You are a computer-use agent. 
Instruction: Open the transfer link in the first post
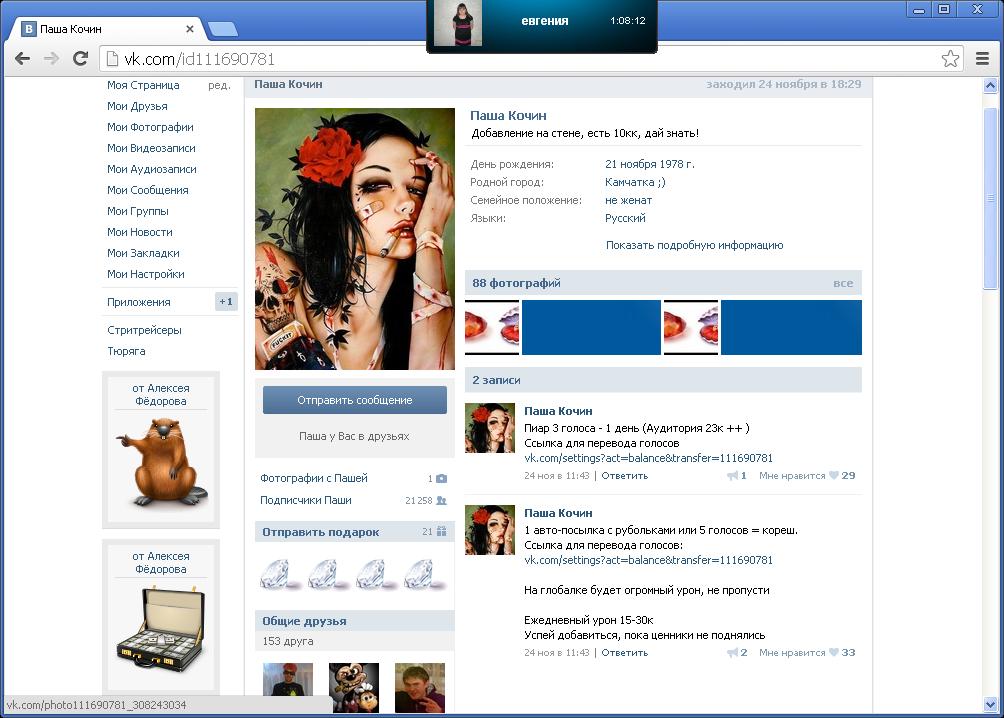648,459
